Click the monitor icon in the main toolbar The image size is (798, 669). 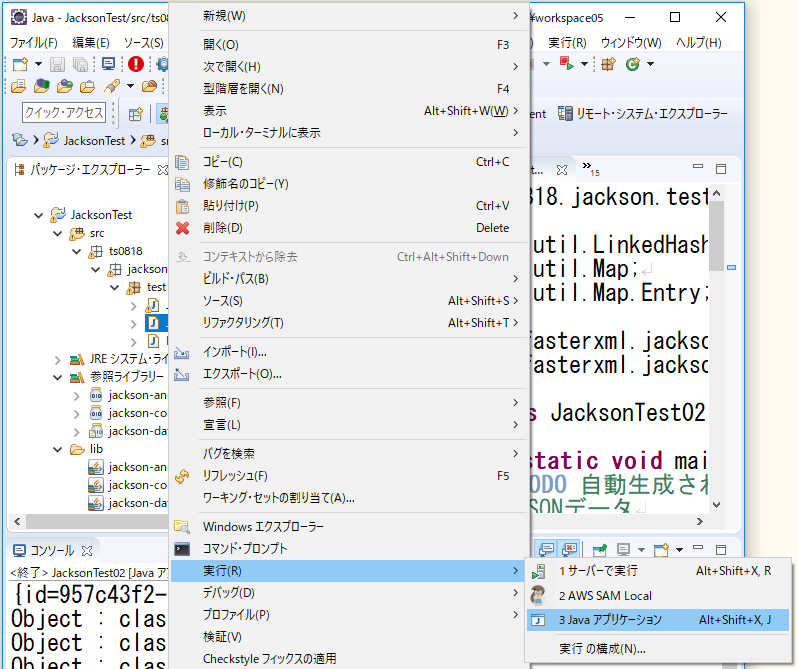[x=108, y=64]
